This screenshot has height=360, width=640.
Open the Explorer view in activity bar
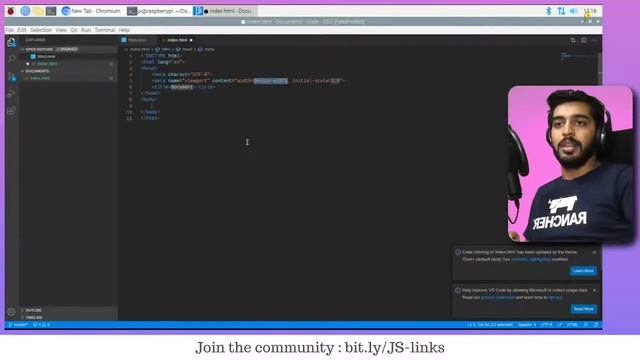click(11, 42)
